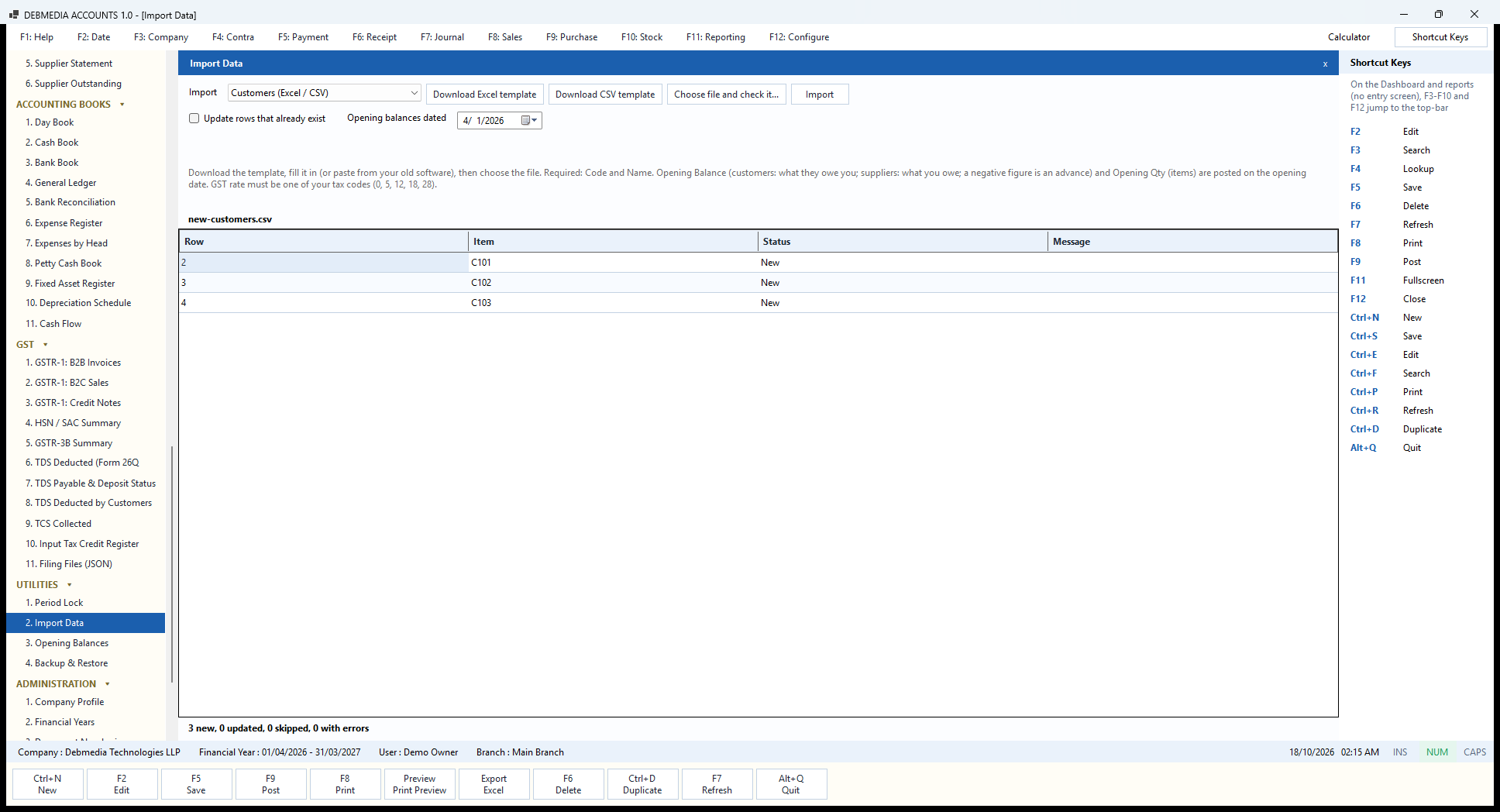Click the Message column header
1500x812 pixels.
1192,242
